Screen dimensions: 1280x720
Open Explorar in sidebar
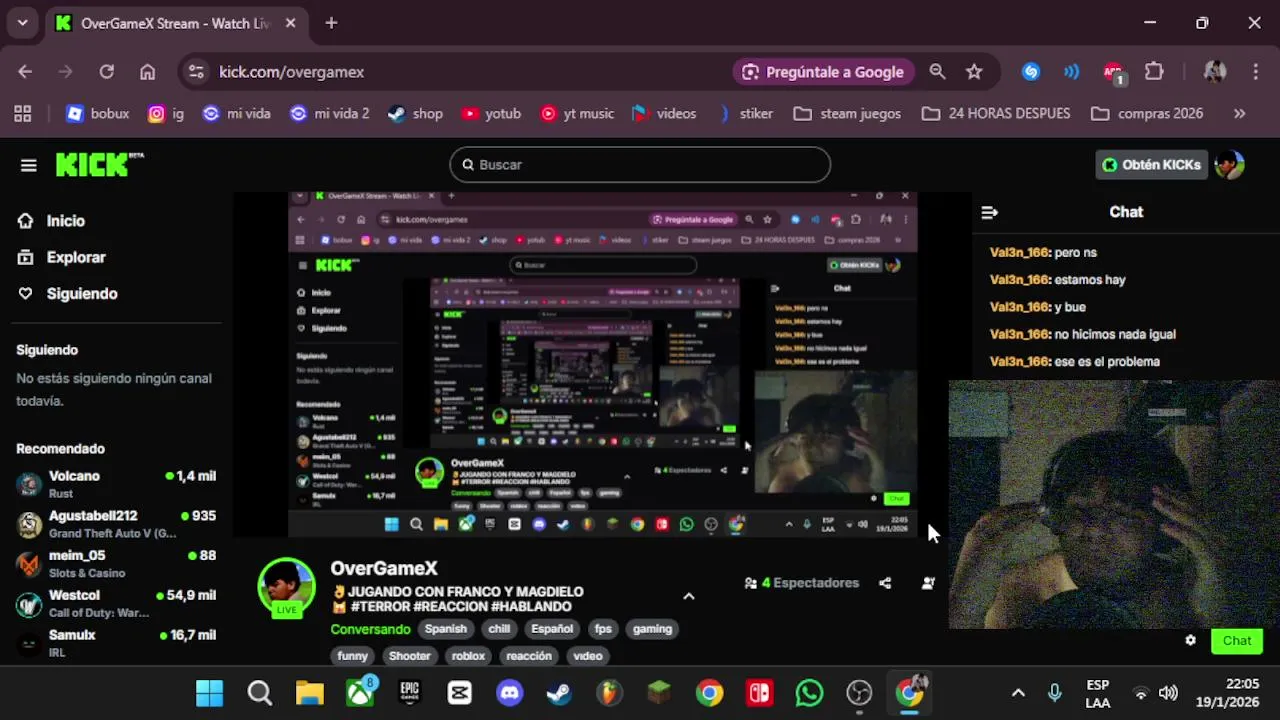[61, 257]
